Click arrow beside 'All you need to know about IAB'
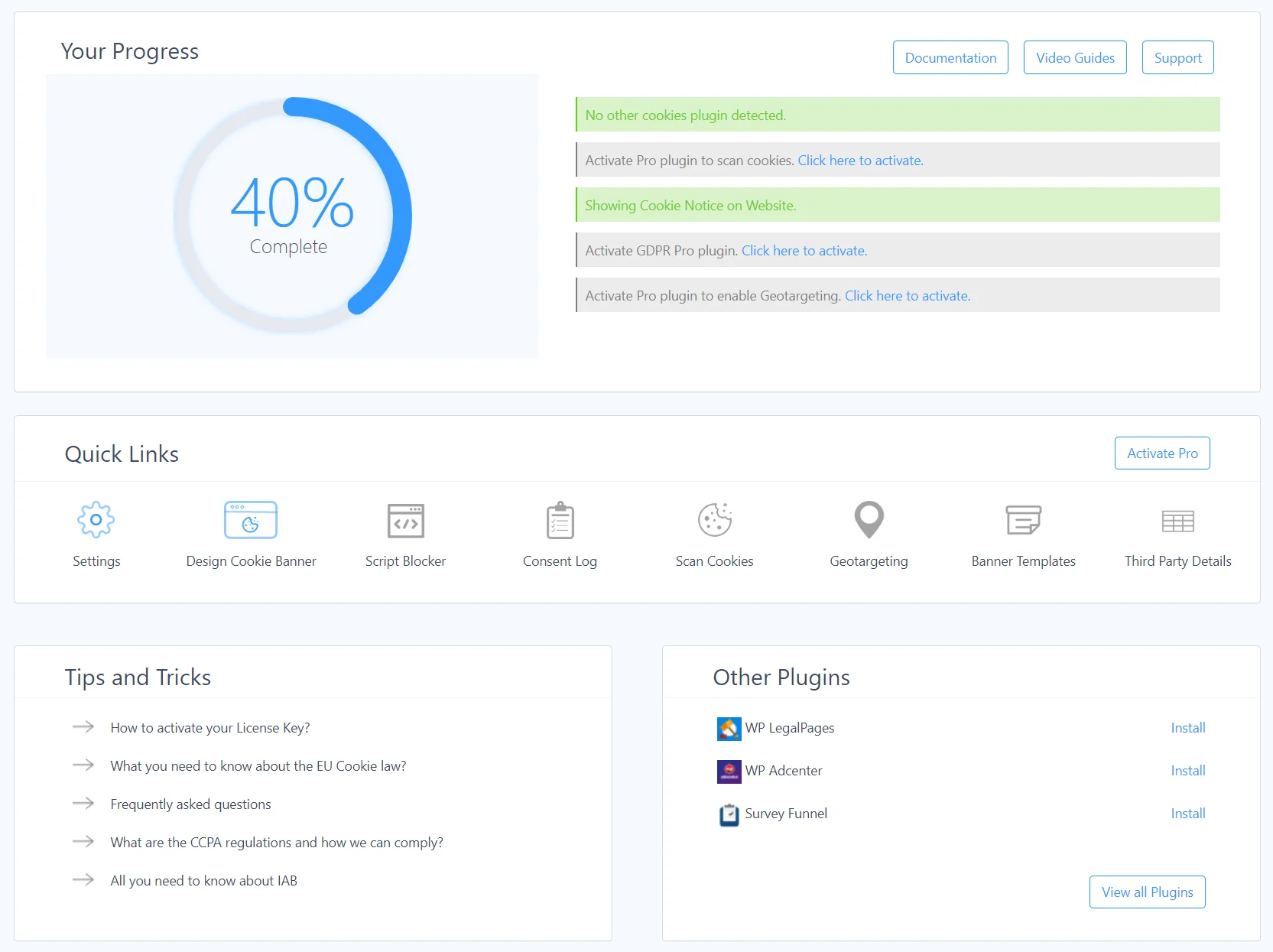Screen dimensions: 1273x952 coord(83,880)
